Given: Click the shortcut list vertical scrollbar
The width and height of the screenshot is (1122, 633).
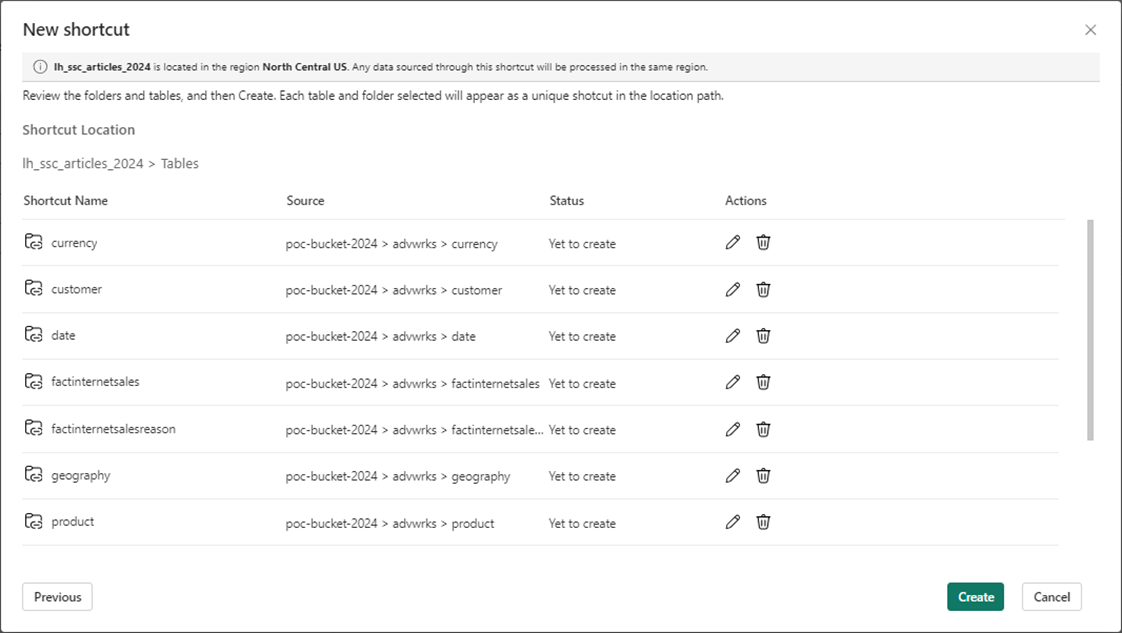Looking at the screenshot, I should coord(1090,330).
